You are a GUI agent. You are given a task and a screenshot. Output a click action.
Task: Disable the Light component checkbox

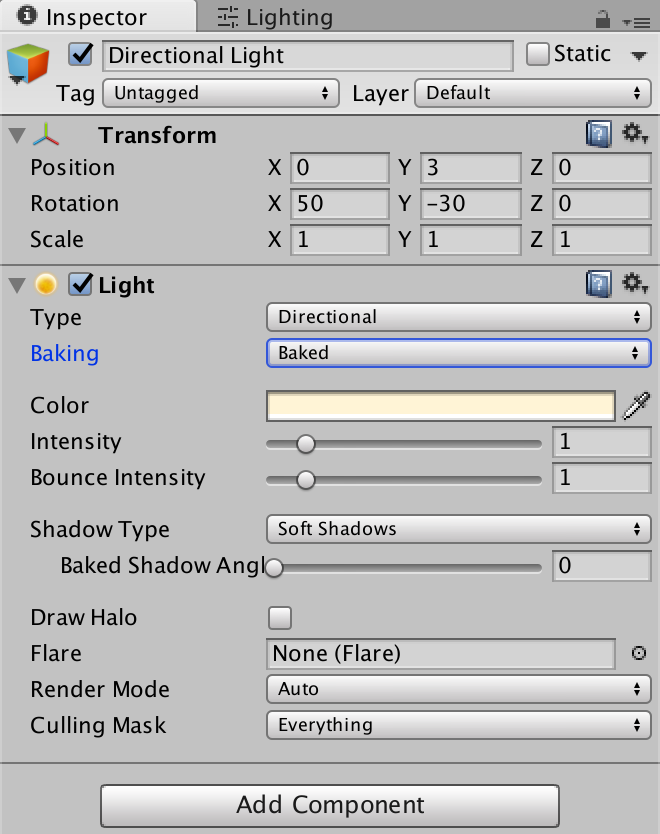pyautogui.click(x=80, y=284)
